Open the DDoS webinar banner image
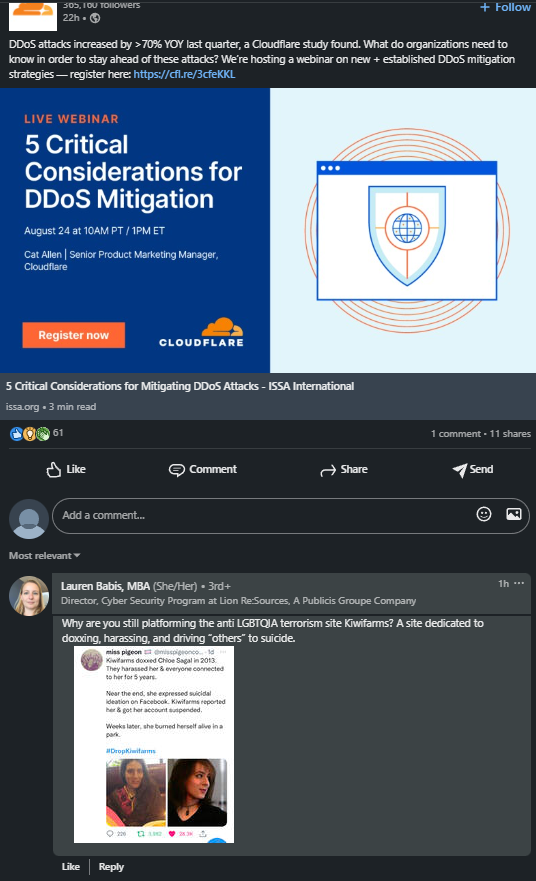The height and width of the screenshot is (881, 536). click(x=268, y=230)
